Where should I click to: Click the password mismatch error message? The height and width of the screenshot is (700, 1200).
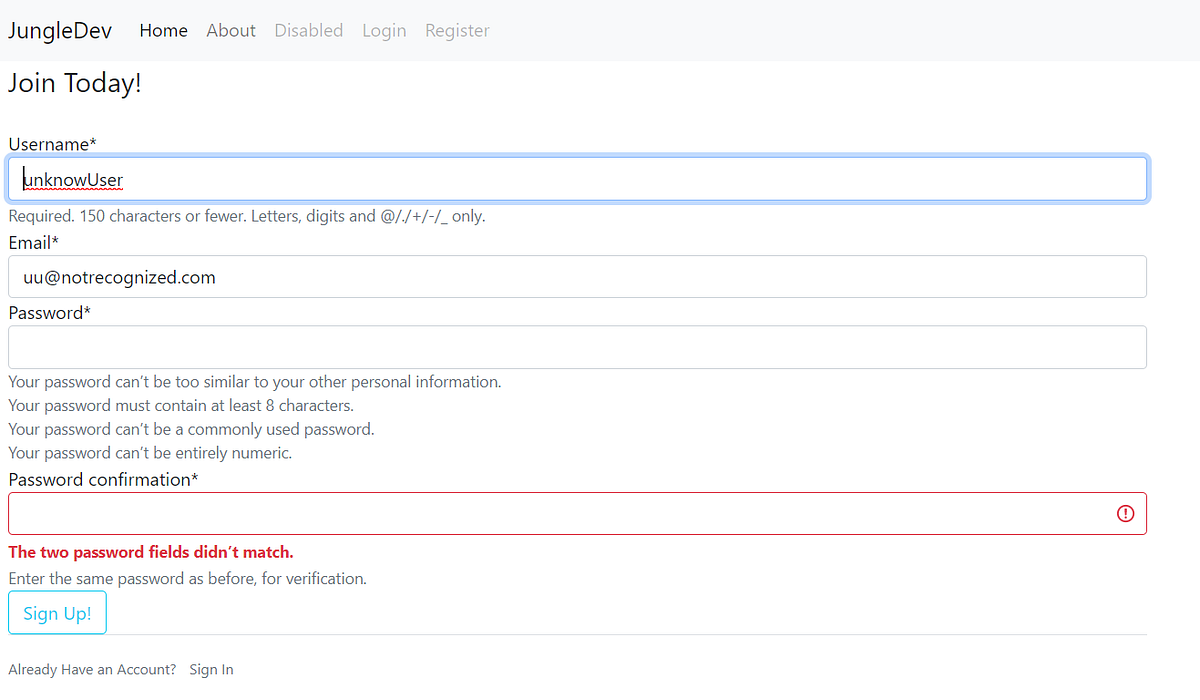pos(150,551)
